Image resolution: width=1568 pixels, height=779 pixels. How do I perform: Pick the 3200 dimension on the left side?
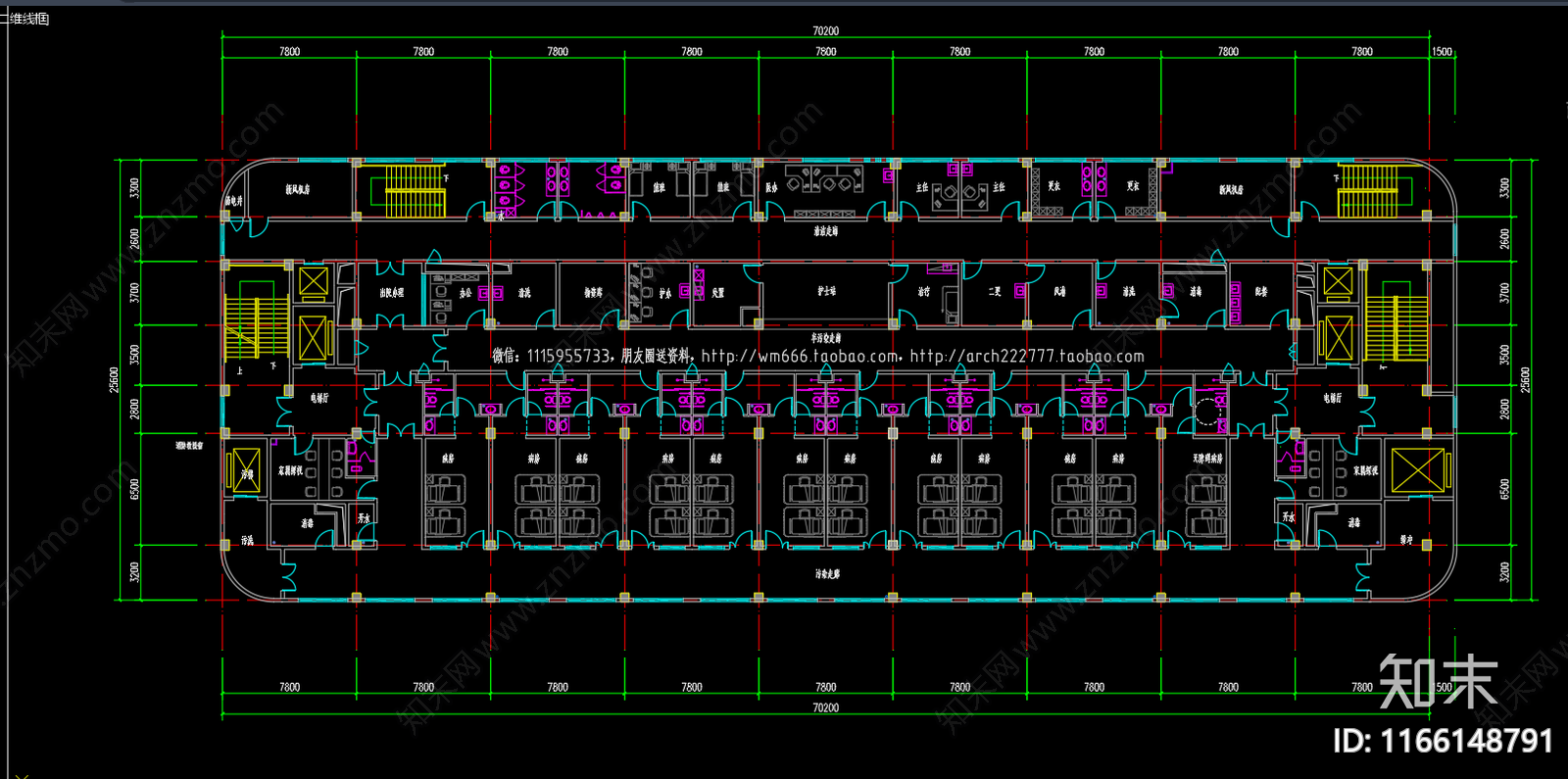tap(135, 571)
